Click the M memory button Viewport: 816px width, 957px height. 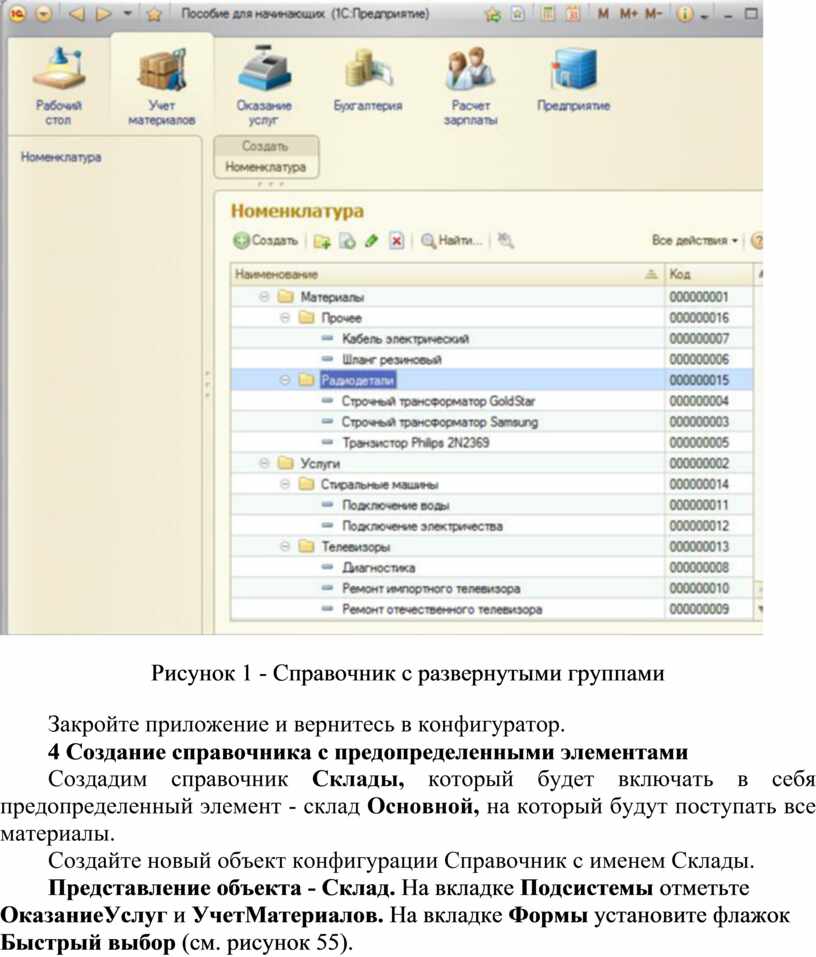click(x=603, y=13)
